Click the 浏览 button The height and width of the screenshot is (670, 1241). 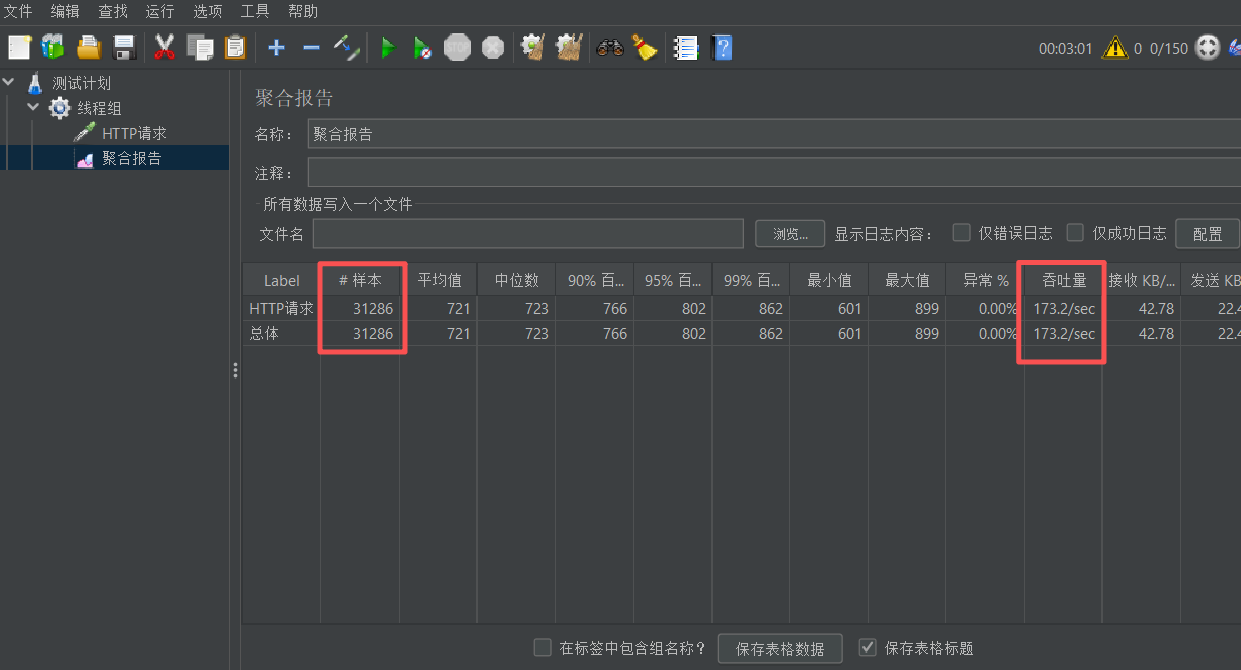click(789, 233)
